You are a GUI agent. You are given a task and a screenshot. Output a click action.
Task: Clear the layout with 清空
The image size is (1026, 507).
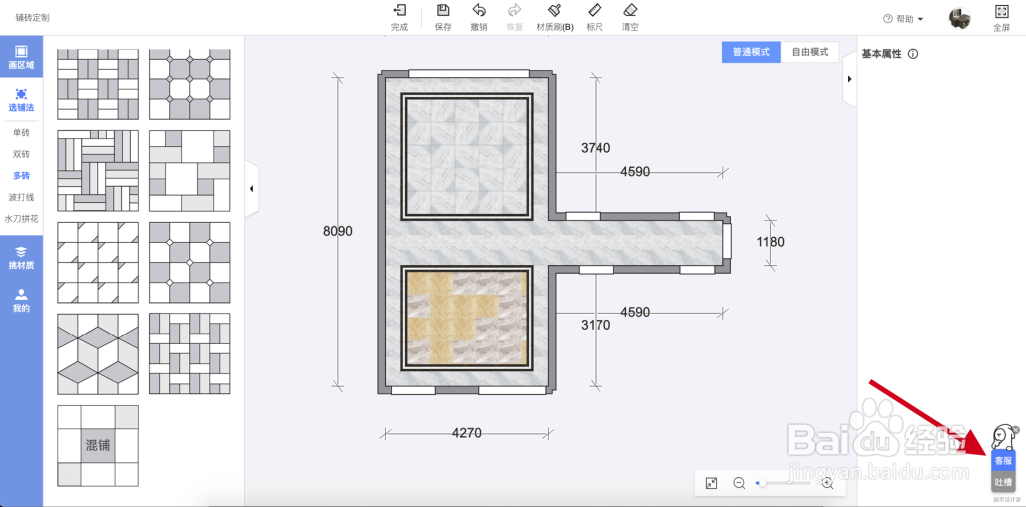coord(630,18)
